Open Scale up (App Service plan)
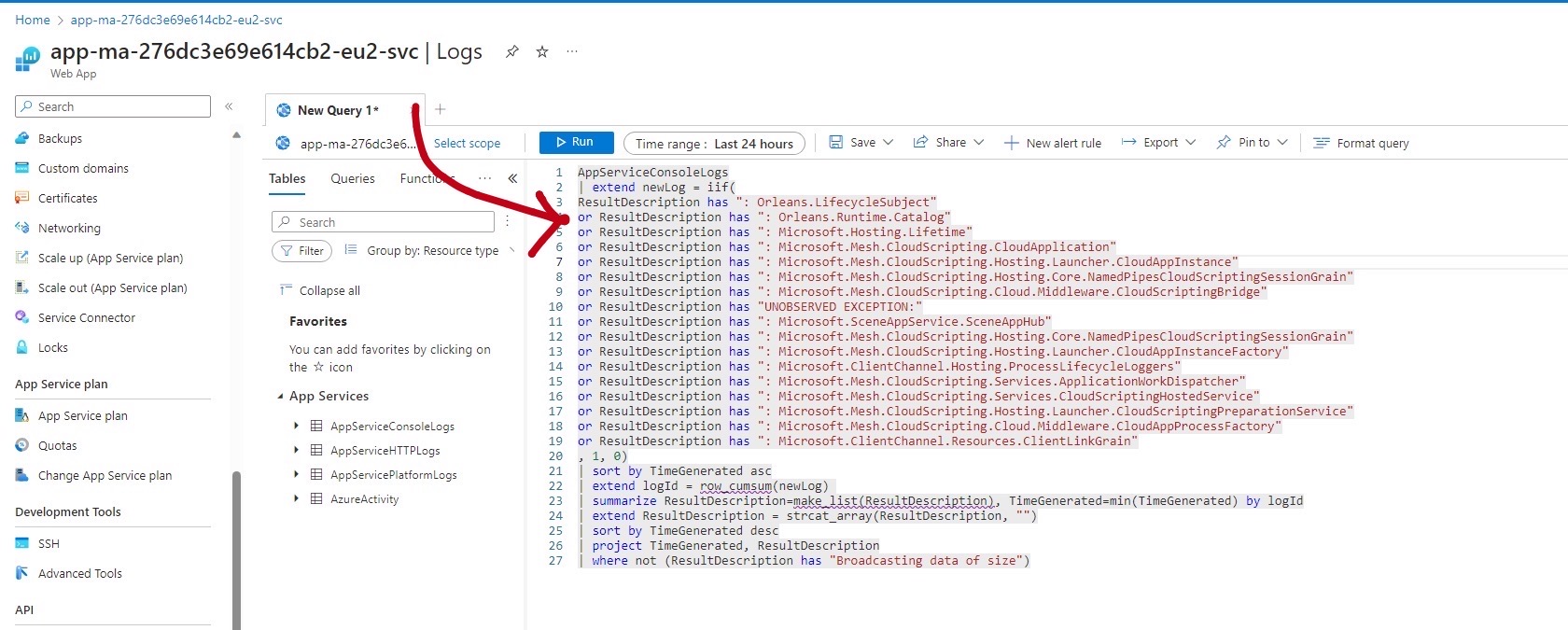Viewport: 1568px width, 630px height. pyautogui.click(x=110, y=258)
